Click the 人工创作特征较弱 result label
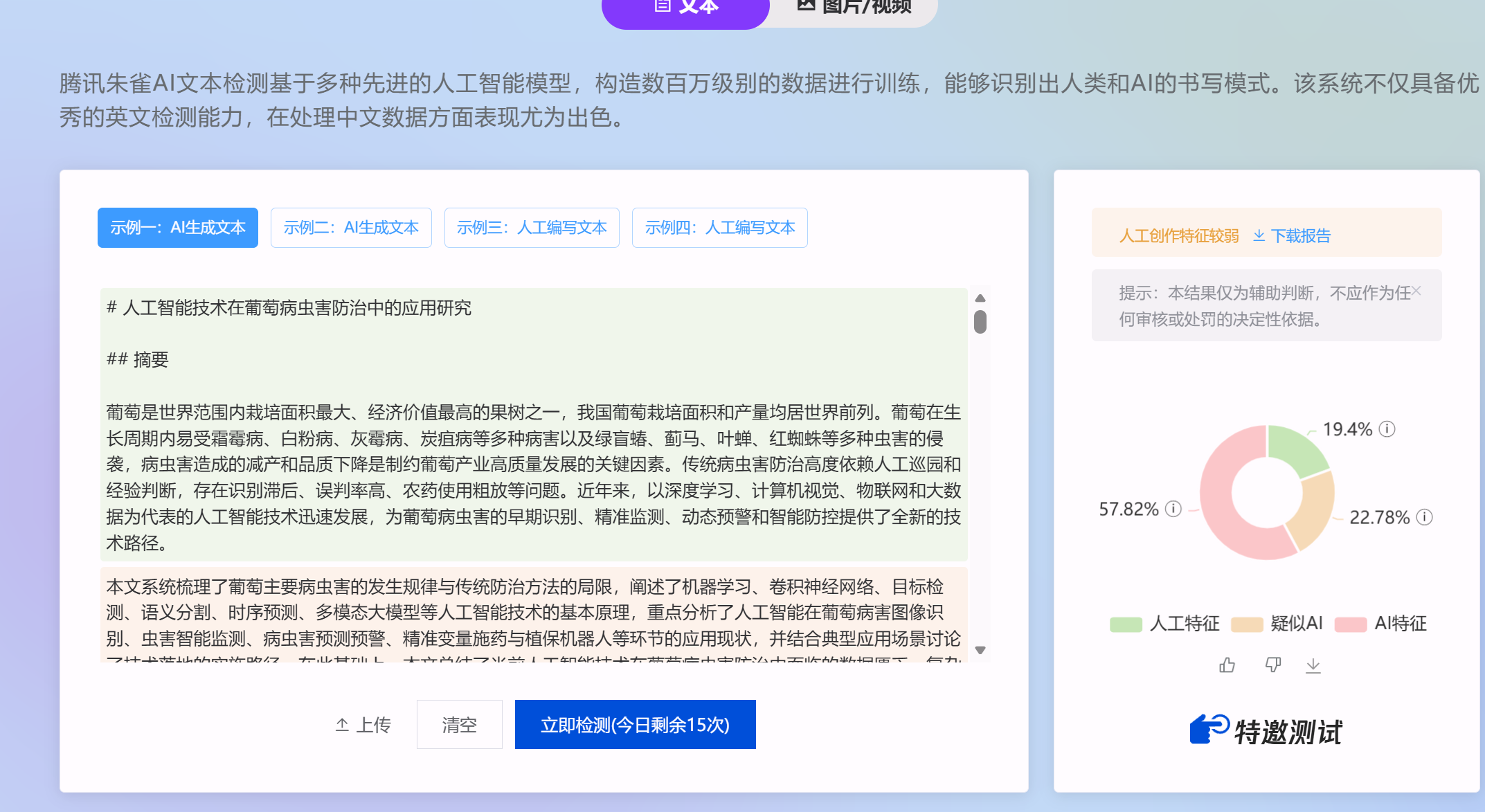 click(x=1179, y=235)
